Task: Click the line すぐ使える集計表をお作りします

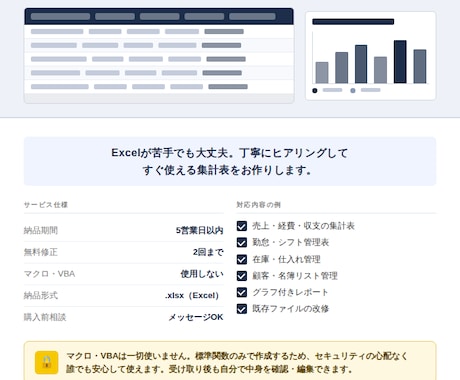Action: (x=227, y=170)
